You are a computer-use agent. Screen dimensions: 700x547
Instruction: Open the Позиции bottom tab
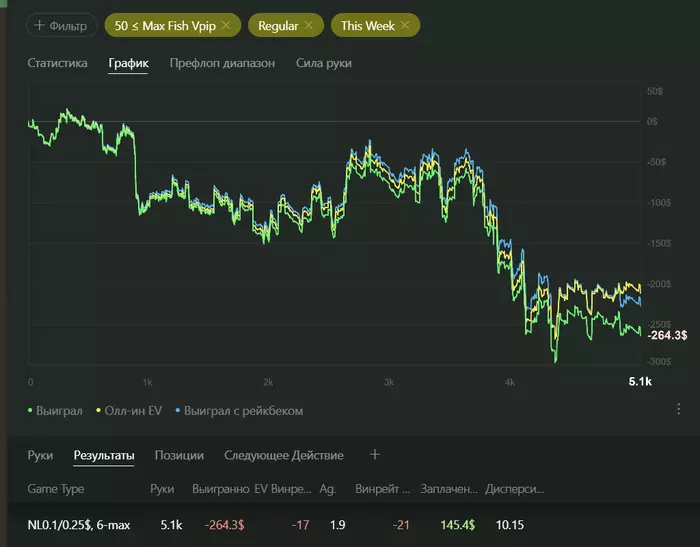coord(179,455)
